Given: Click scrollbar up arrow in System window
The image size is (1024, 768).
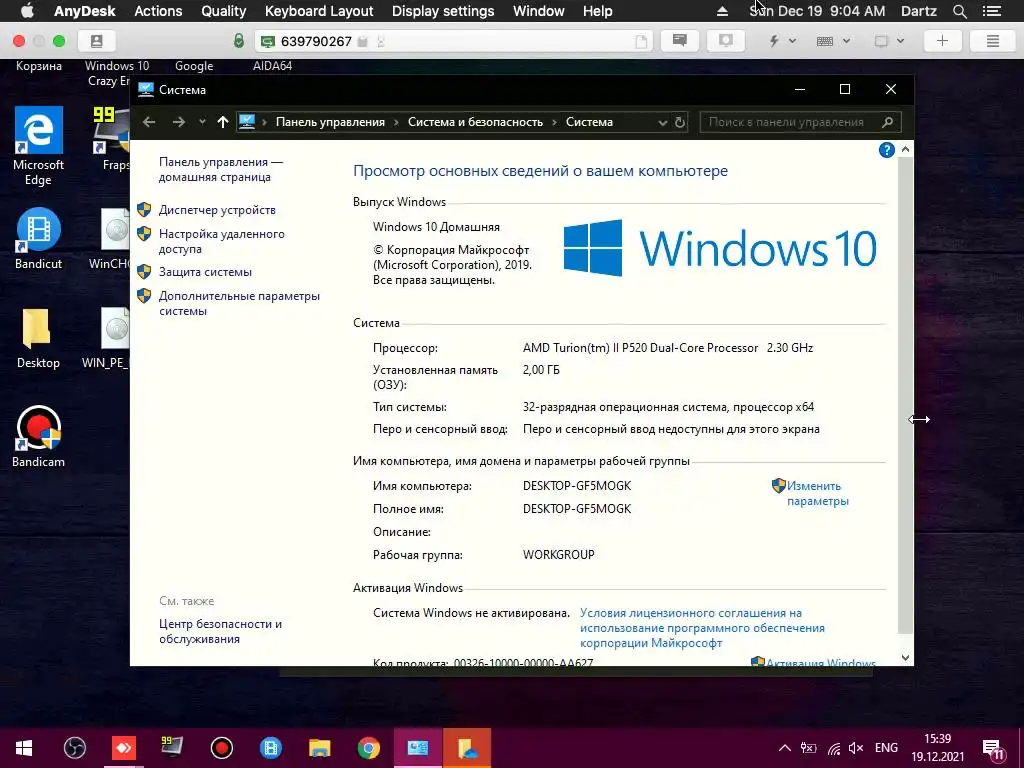Looking at the screenshot, I should click(x=905, y=150).
